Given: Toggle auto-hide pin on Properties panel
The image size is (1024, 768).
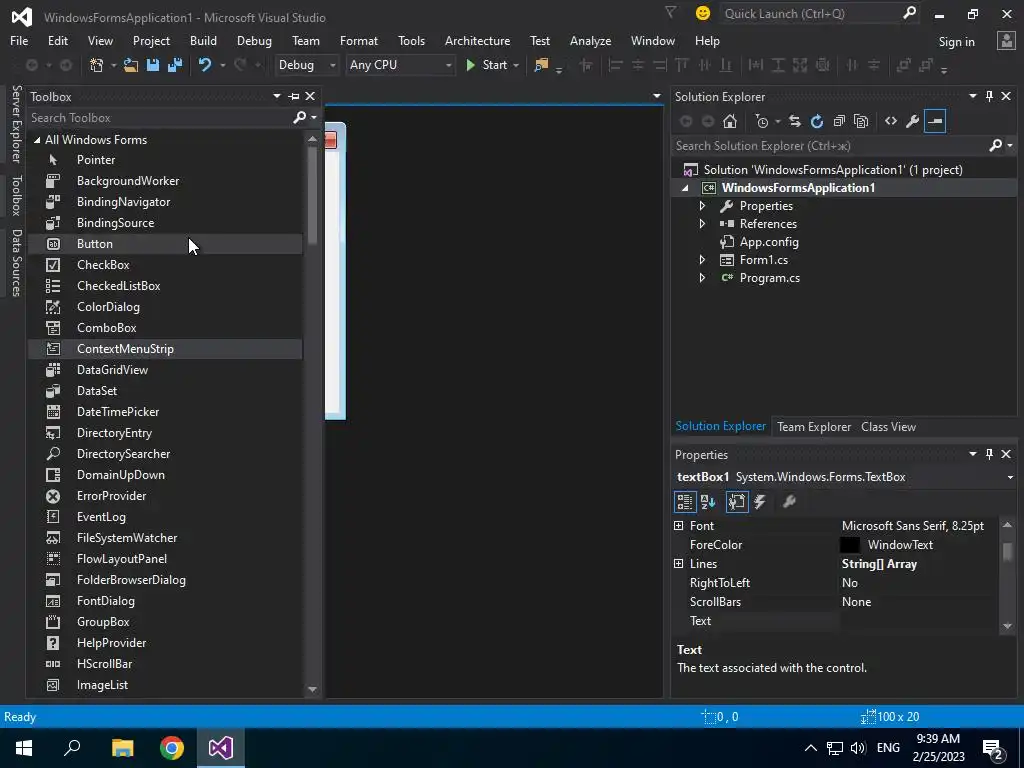Looking at the screenshot, I should click(x=989, y=454).
